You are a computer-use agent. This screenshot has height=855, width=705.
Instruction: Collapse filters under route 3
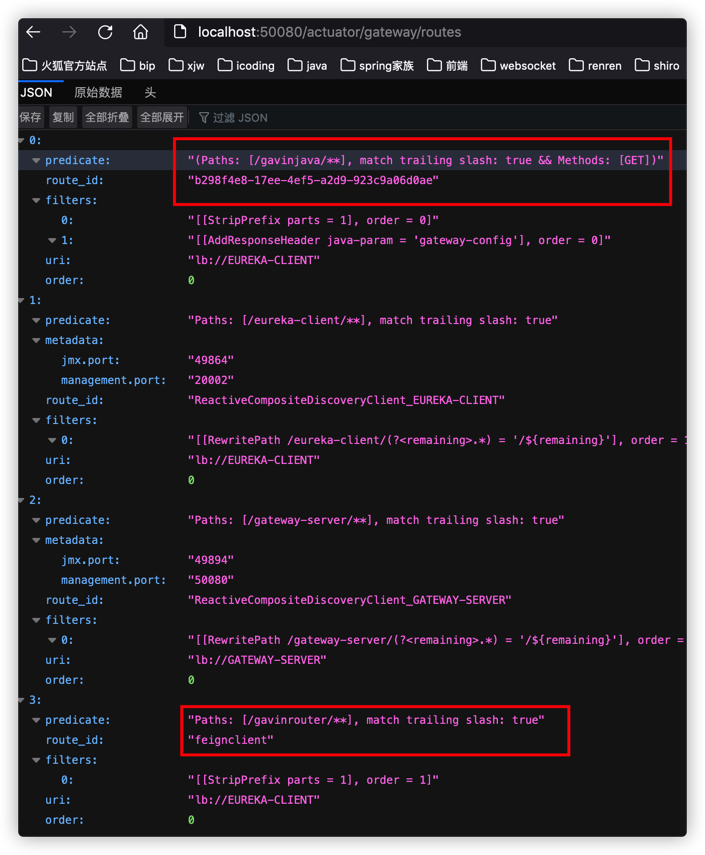pos(36,760)
